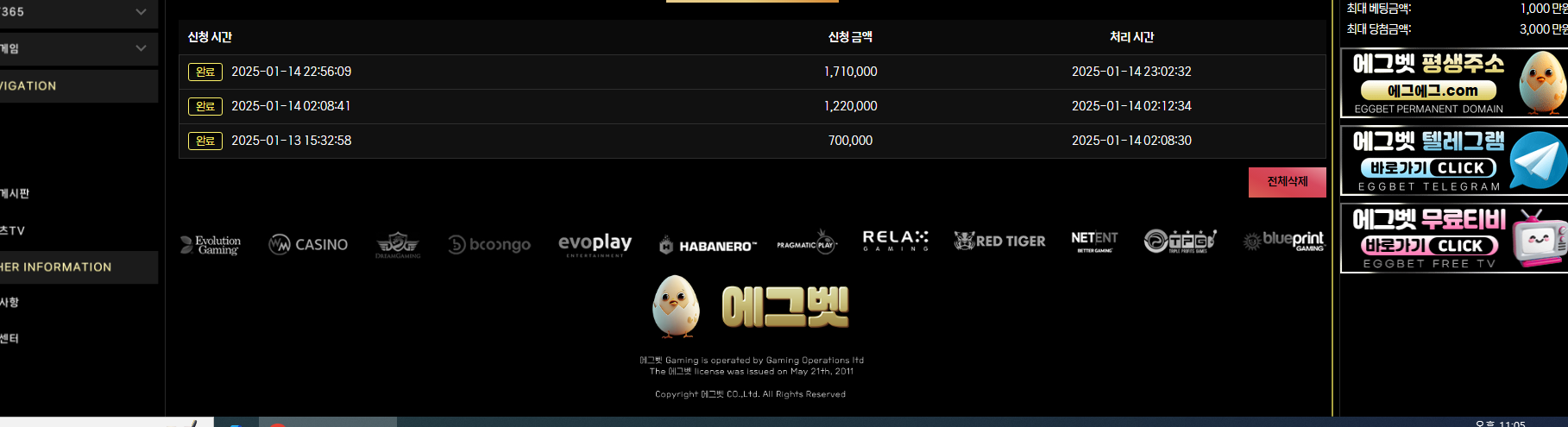The width and height of the screenshot is (1568, 427).
Task: Select the Habanero provider logo
Action: [708, 246]
